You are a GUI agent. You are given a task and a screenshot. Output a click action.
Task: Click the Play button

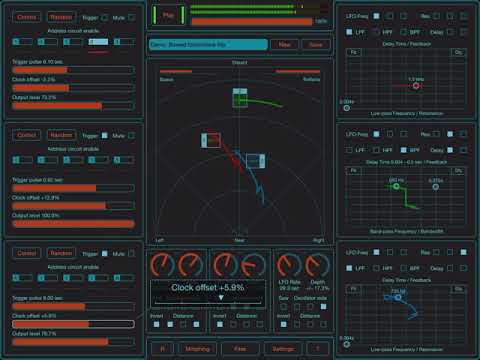(168, 15)
